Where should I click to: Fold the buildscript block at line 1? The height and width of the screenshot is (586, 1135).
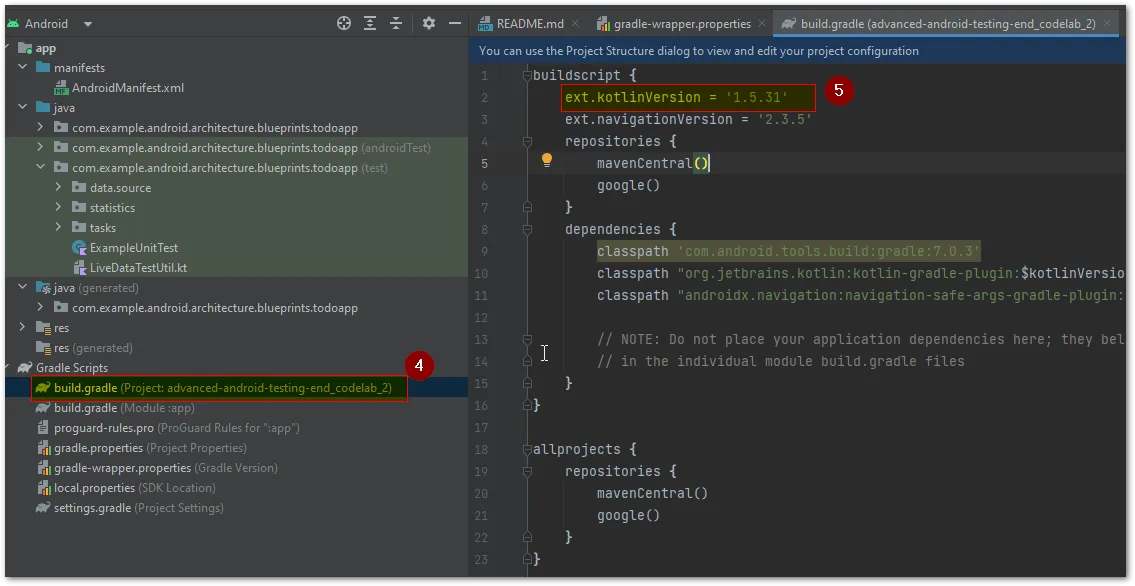tap(527, 75)
